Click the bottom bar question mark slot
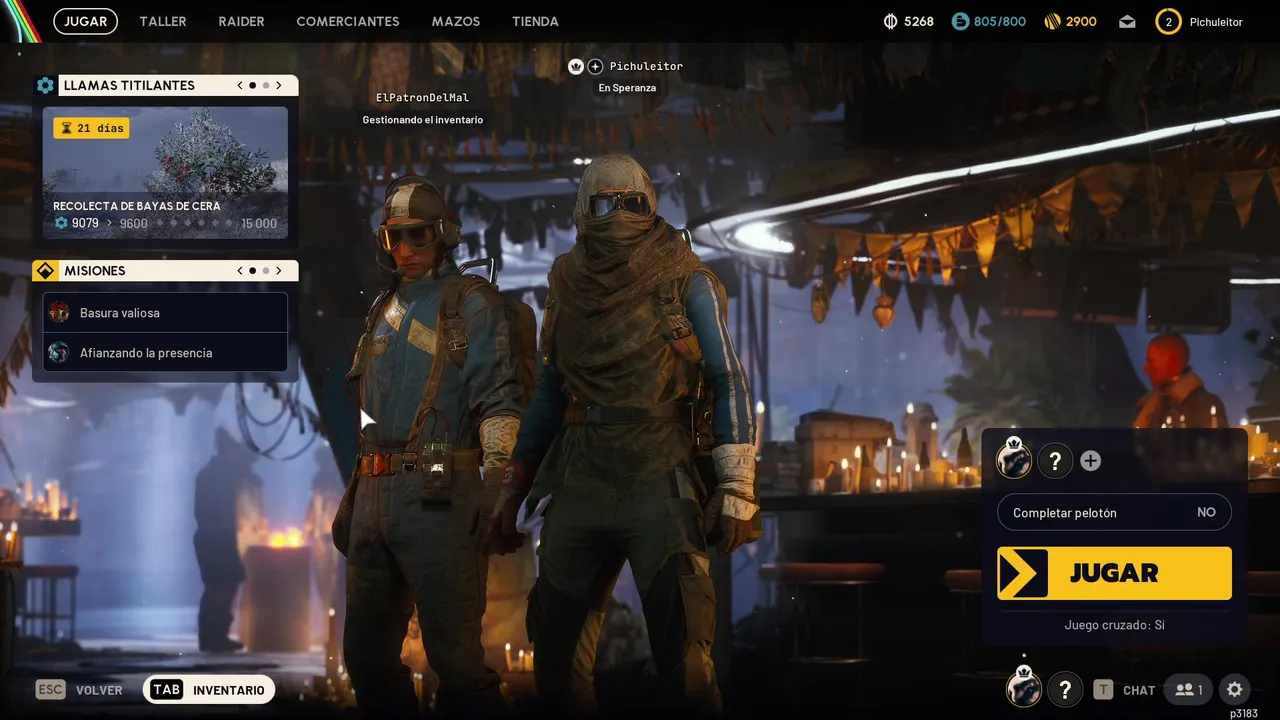1280x720 pixels. [x=1065, y=689]
